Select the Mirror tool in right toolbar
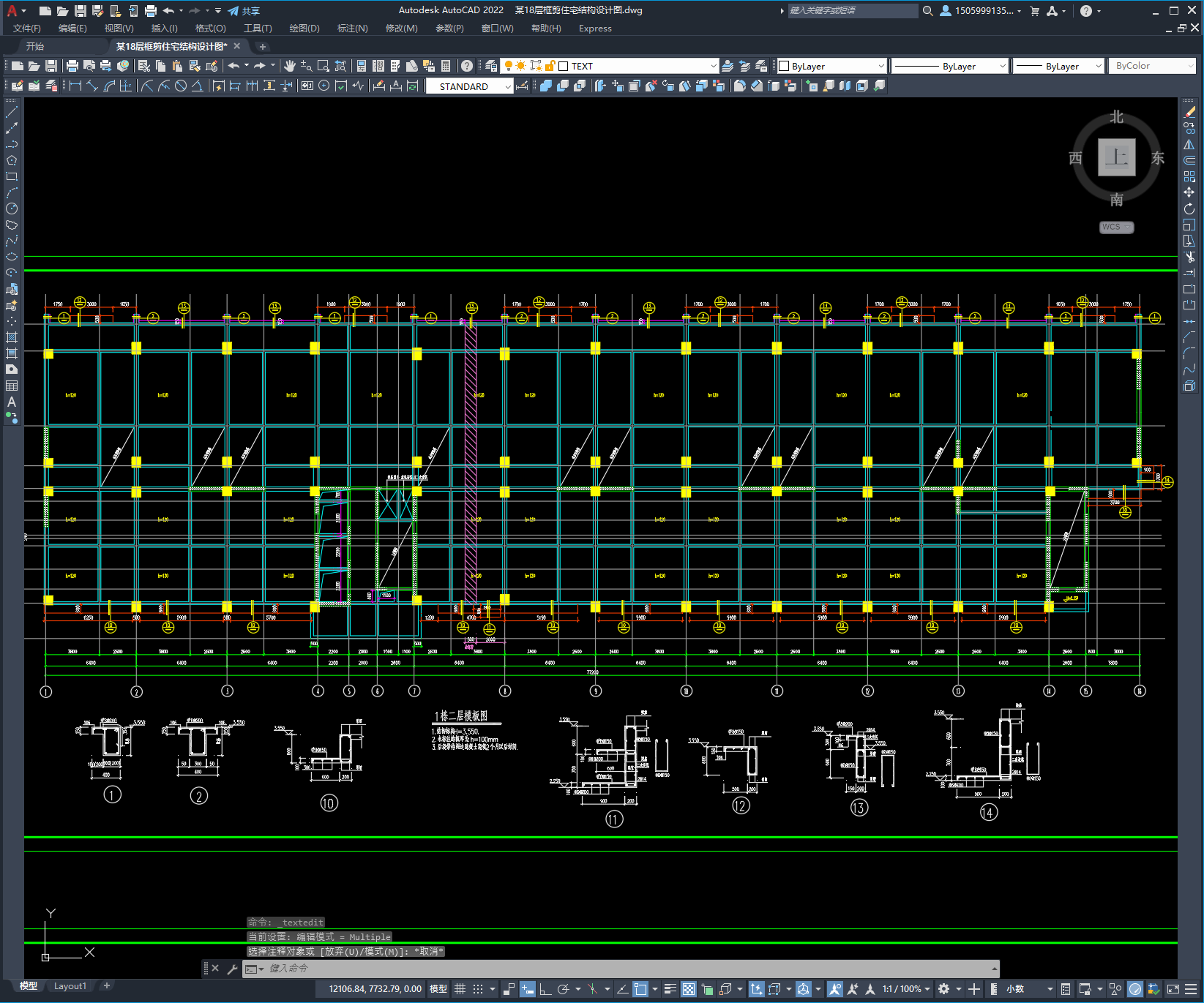This screenshot has height=1003, width=1204. click(1189, 143)
